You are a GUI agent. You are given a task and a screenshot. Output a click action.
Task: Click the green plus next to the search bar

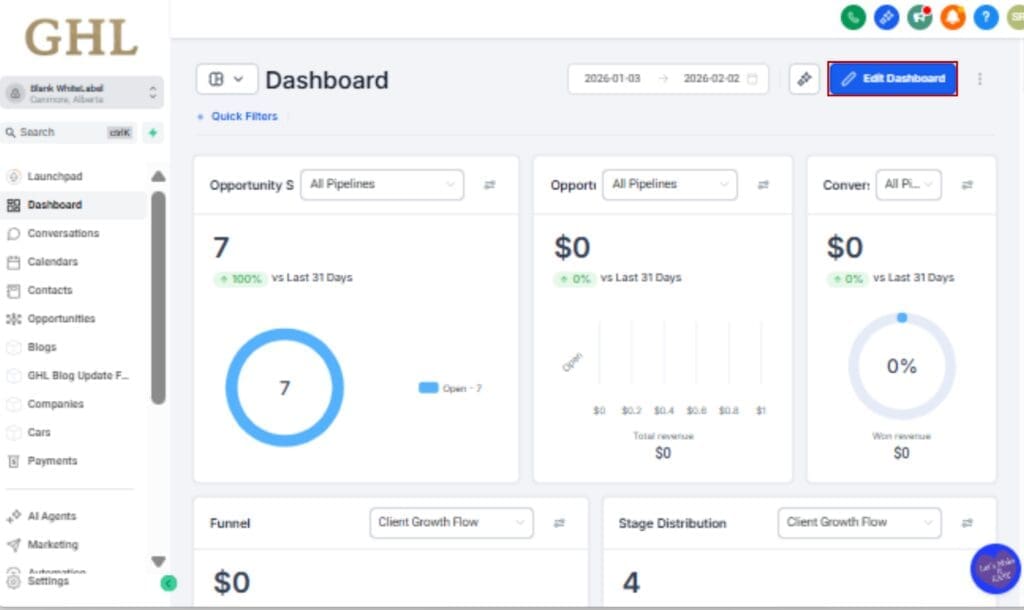click(152, 132)
